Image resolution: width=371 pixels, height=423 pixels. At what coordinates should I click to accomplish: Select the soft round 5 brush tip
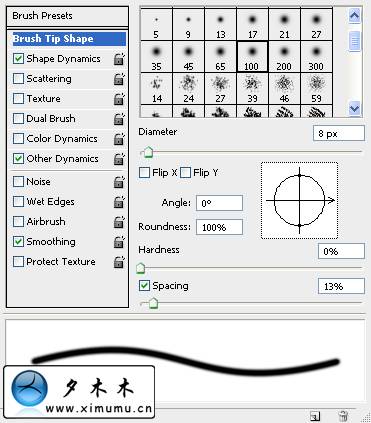[156, 25]
